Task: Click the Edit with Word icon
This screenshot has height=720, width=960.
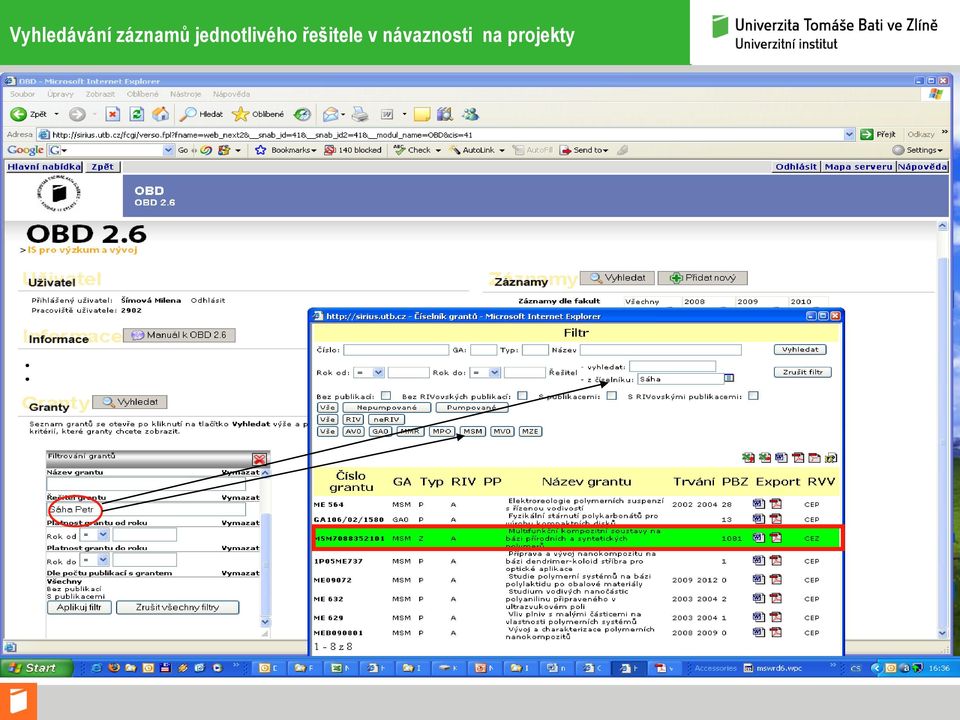Action: click(387, 114)
